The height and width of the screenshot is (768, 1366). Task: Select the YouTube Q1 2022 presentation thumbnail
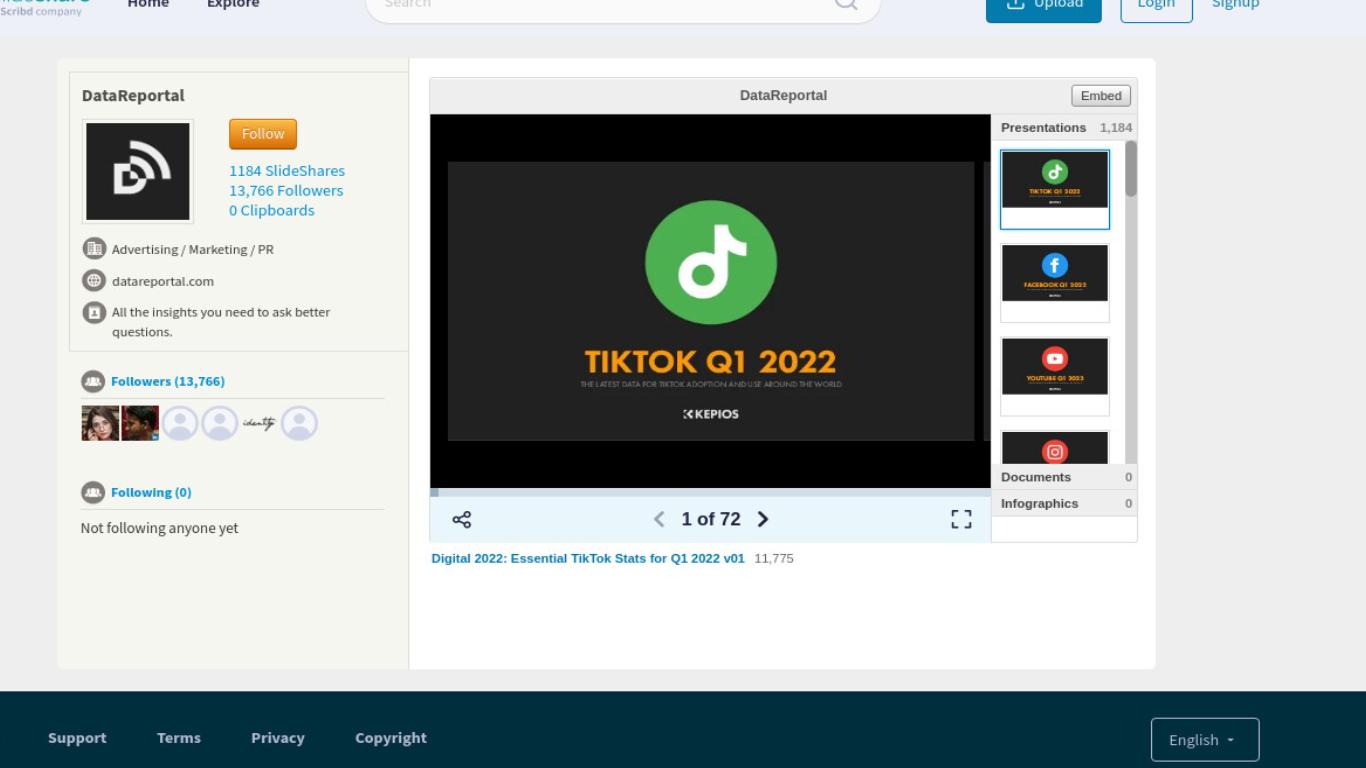pyautogui.click(x=1055, y=376)
